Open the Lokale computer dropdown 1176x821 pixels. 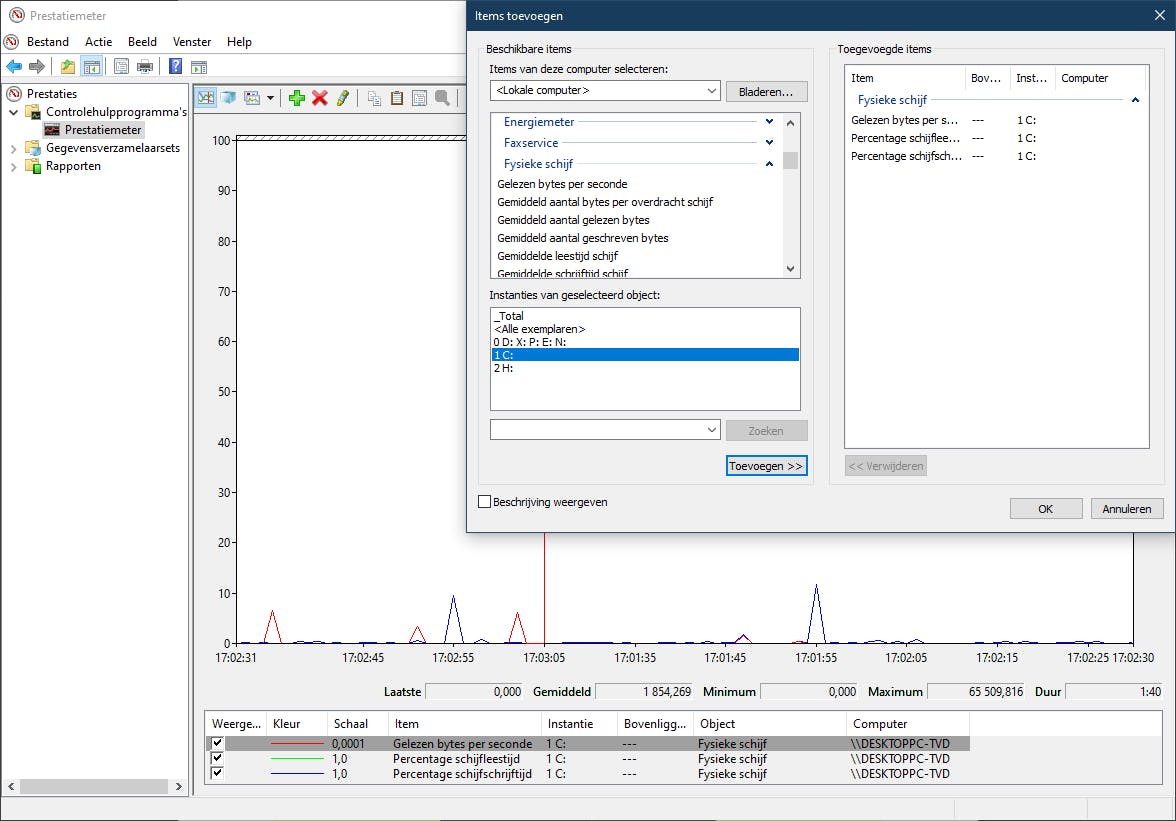[x=711, y=91]
